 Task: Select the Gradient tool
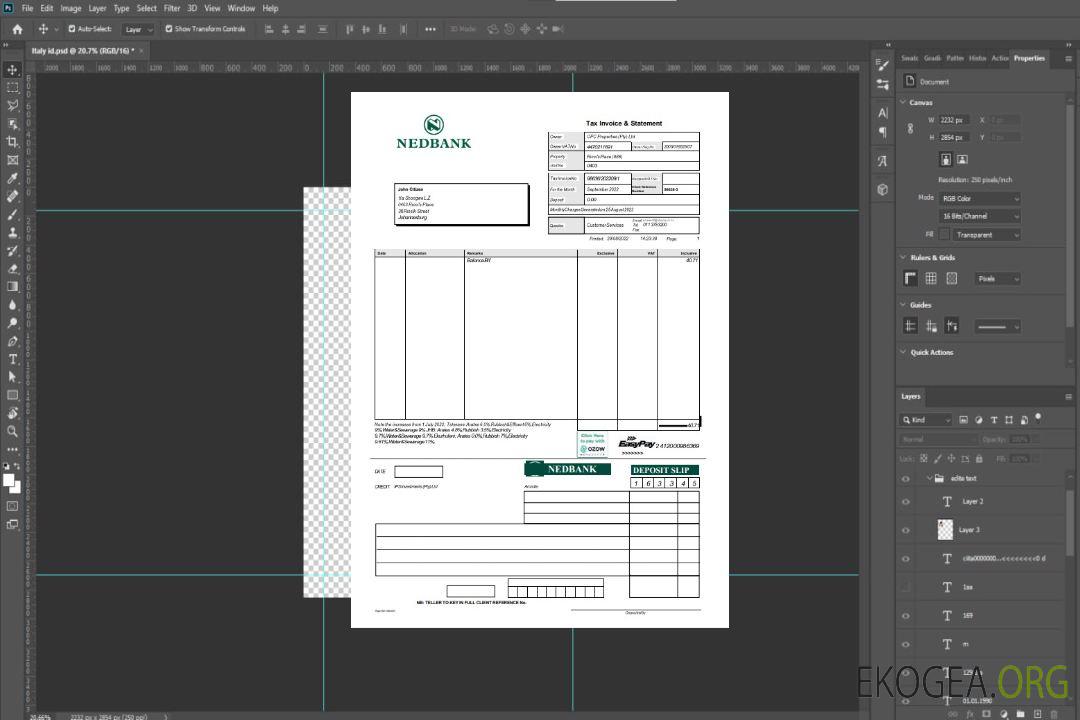pyautogui.click(x=12, y=287)
